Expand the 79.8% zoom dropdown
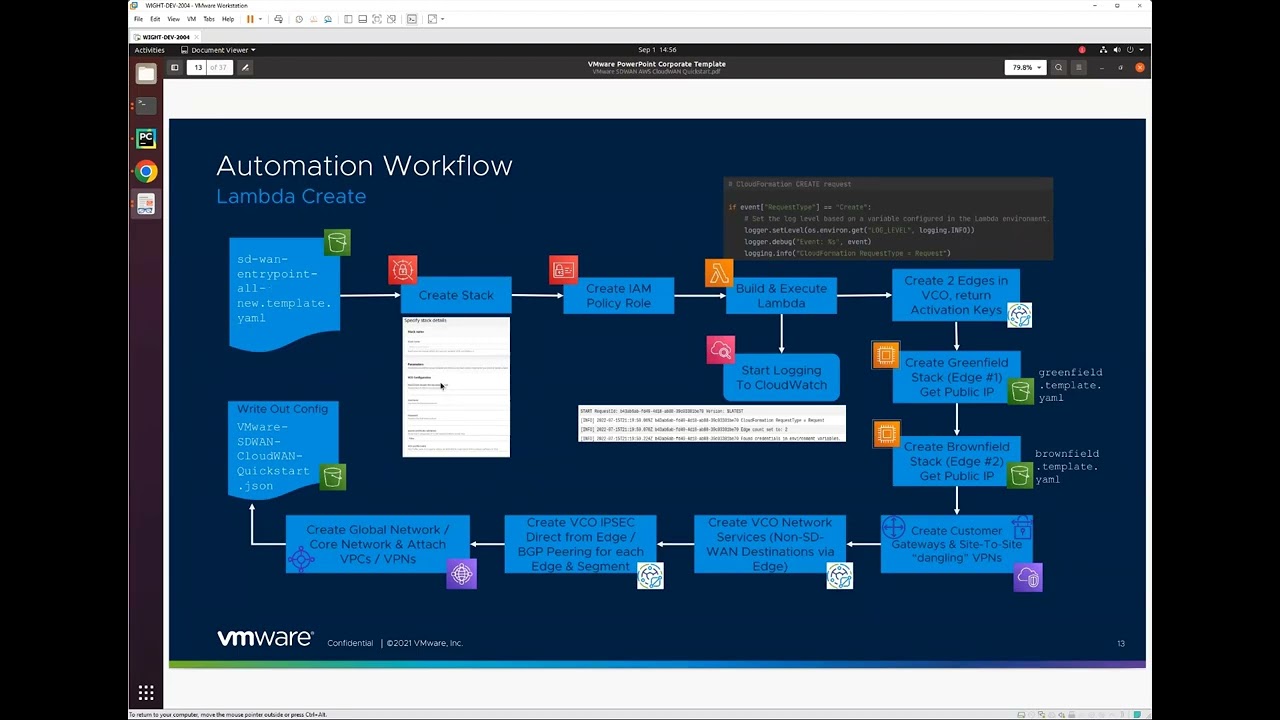 pos(1026,68)
